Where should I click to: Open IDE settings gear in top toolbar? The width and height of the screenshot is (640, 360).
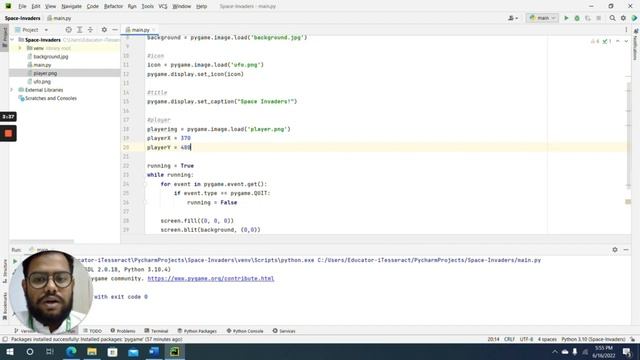click(x=623, y=18)
